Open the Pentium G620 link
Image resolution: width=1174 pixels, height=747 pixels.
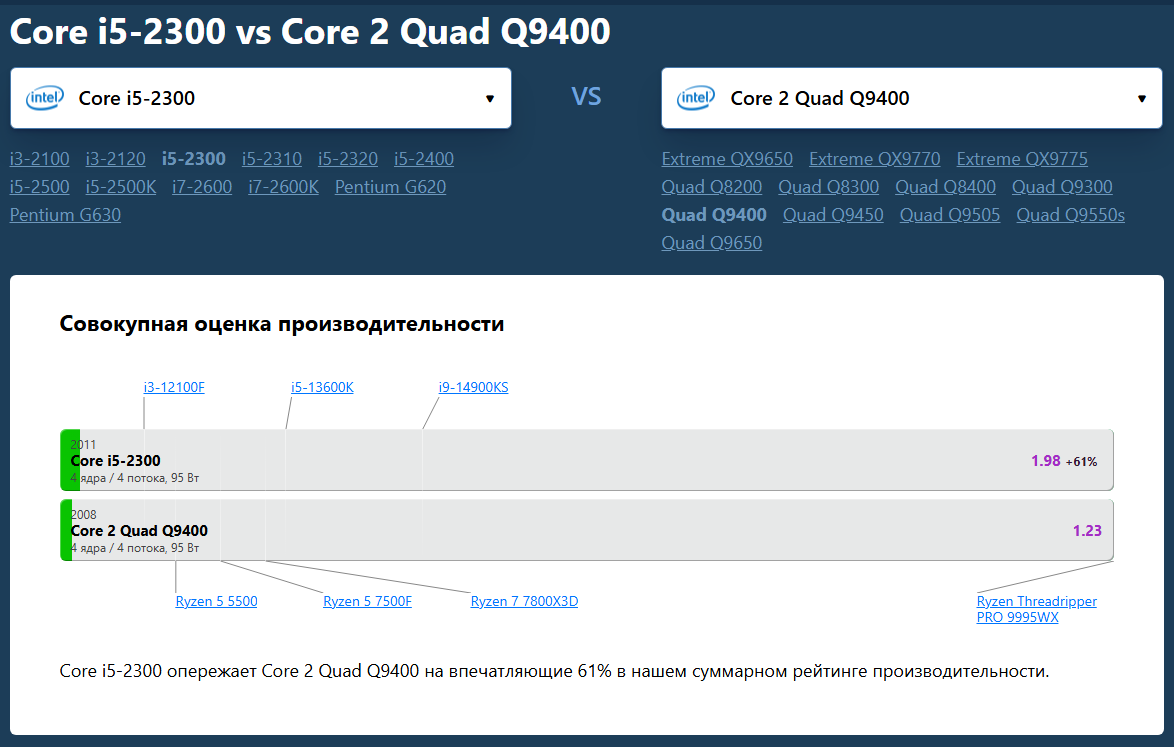point(390,186)
